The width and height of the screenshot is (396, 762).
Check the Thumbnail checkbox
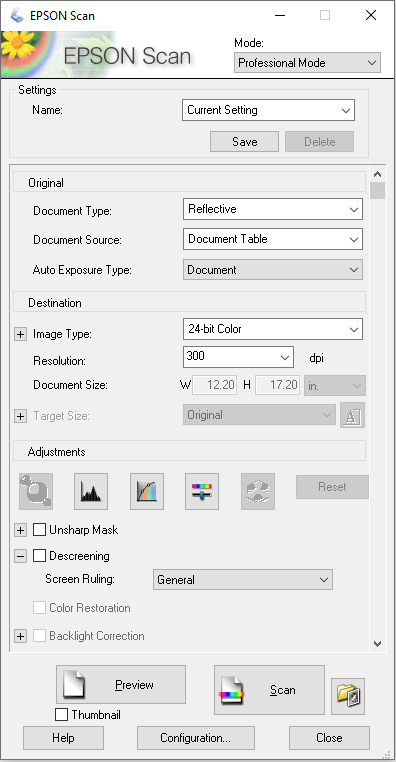(62, 714)
